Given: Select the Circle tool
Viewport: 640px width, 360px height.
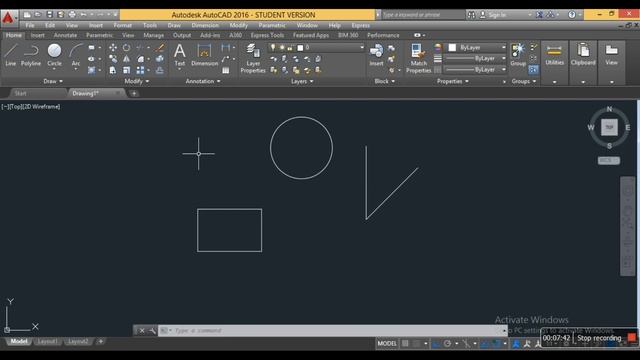Looking at the screenshot, I should (54, 55).
